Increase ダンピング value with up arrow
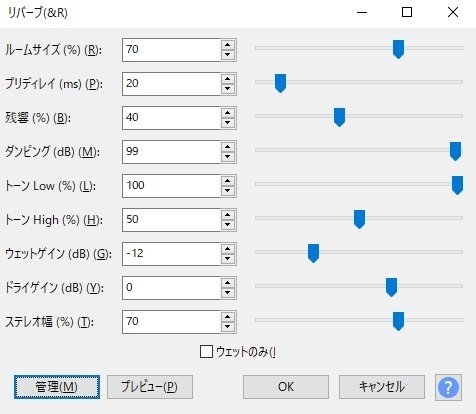This screenshot has width=476, height=414. pyautogui.click(x=228, y=147)
